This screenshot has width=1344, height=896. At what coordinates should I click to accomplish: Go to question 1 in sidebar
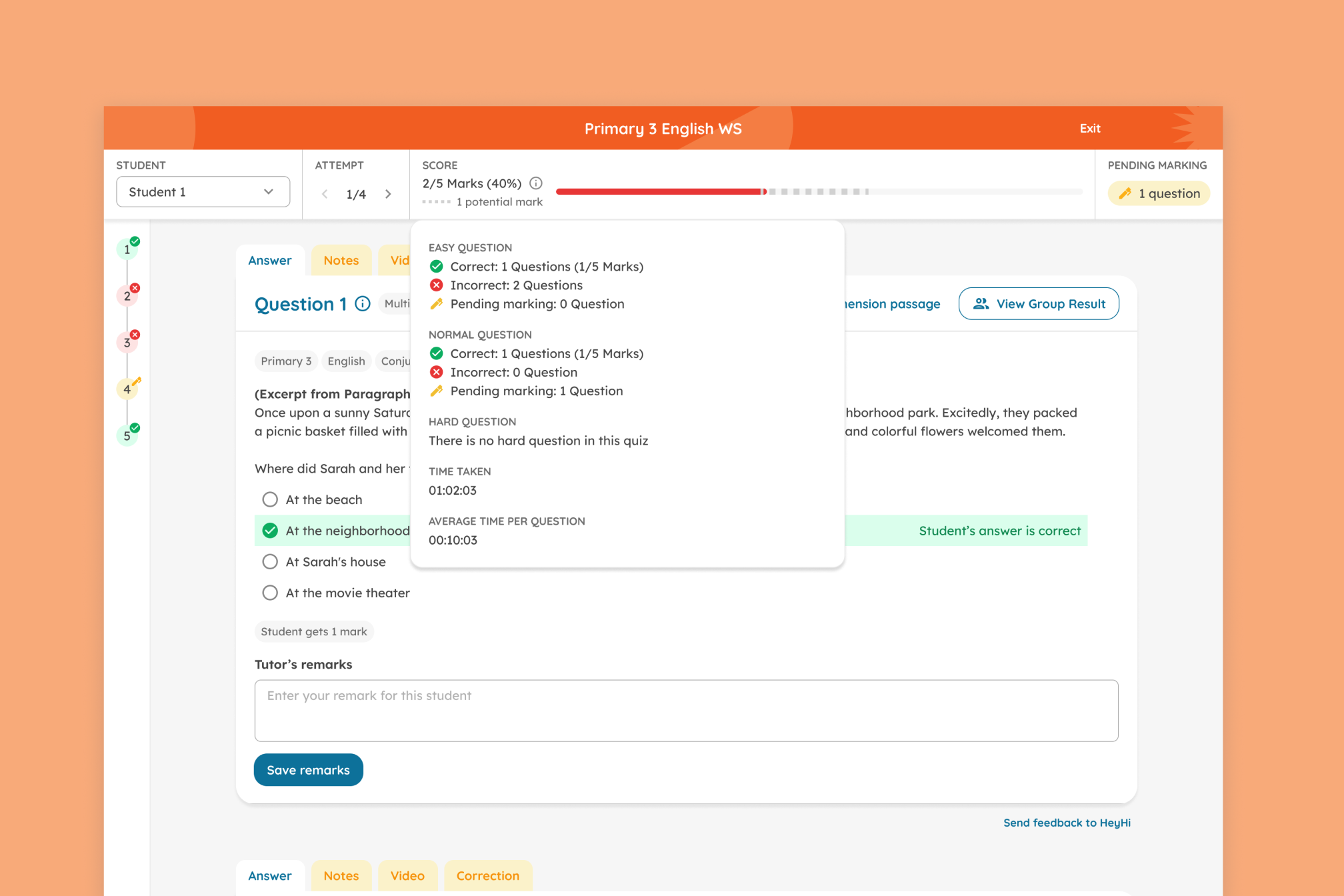pyautogui.click(x=127, y=249)
